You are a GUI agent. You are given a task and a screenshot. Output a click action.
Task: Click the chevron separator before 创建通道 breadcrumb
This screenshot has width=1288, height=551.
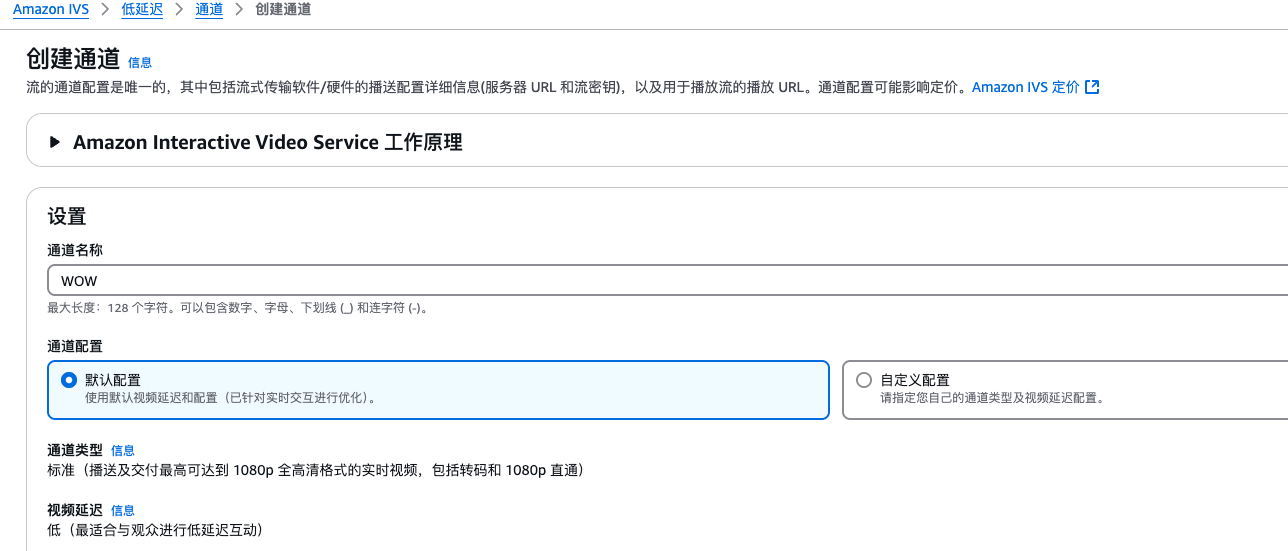coord(239,9)
